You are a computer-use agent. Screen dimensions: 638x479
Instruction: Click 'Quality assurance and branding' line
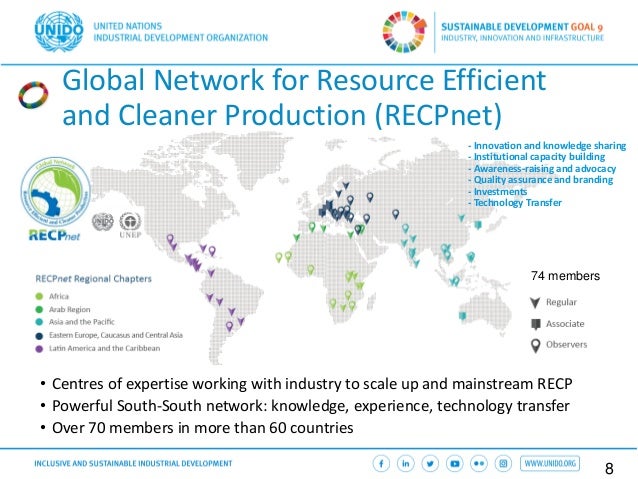coord(540,180)
